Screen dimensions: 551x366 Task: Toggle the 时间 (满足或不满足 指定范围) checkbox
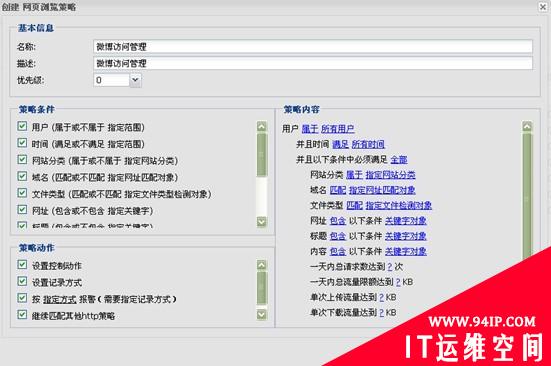[22, 143]
